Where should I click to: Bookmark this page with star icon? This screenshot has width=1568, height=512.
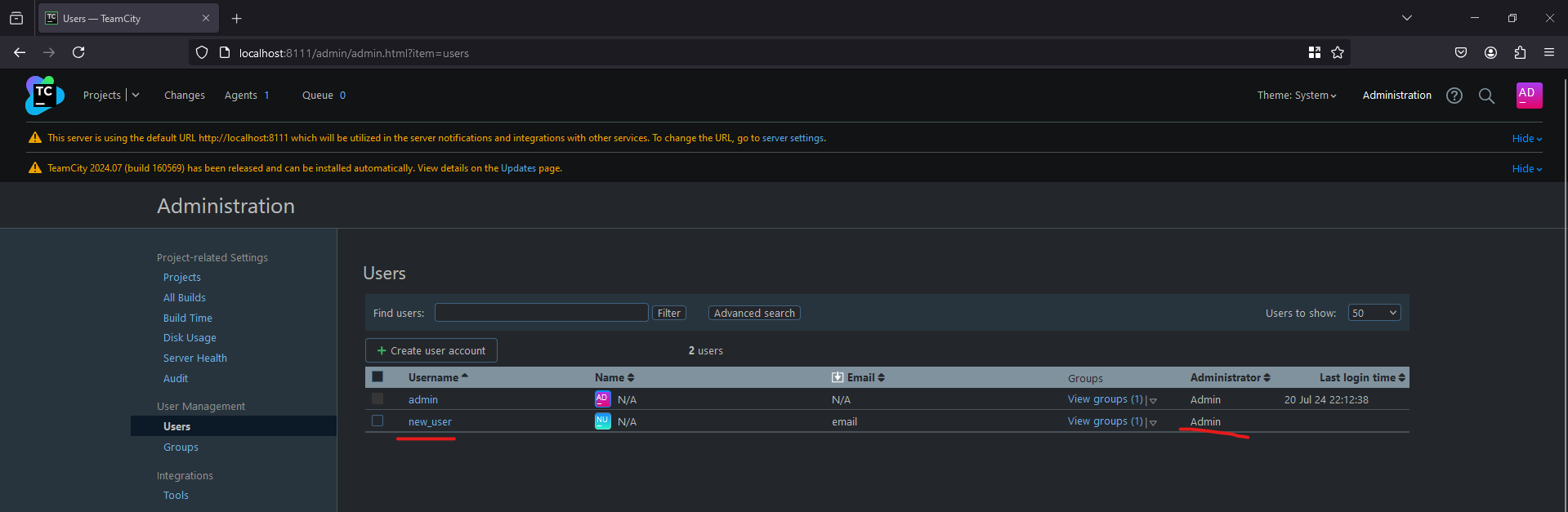(1338, 52)
